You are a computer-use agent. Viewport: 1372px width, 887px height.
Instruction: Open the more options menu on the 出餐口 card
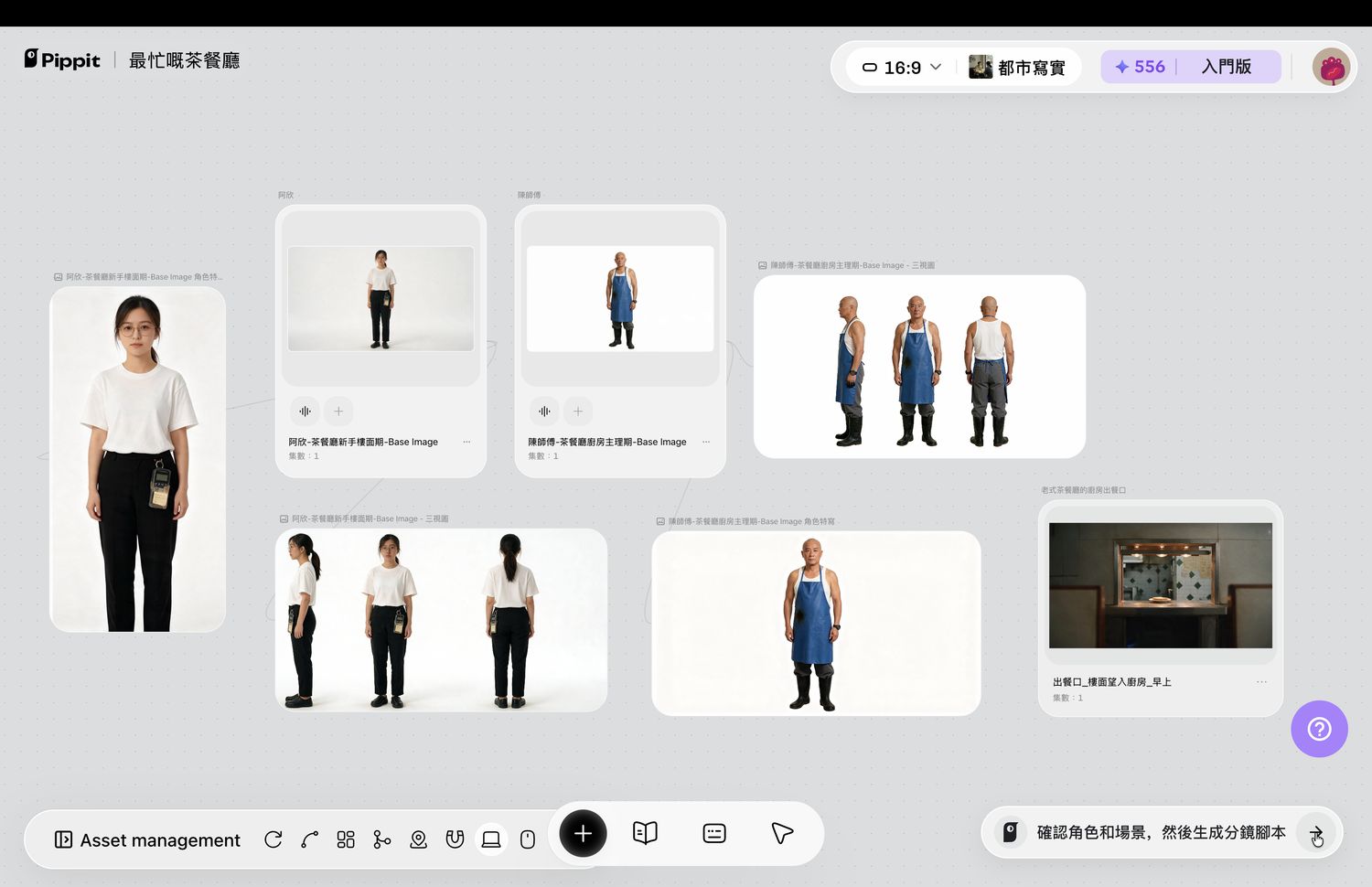[x=1262, y=682]
